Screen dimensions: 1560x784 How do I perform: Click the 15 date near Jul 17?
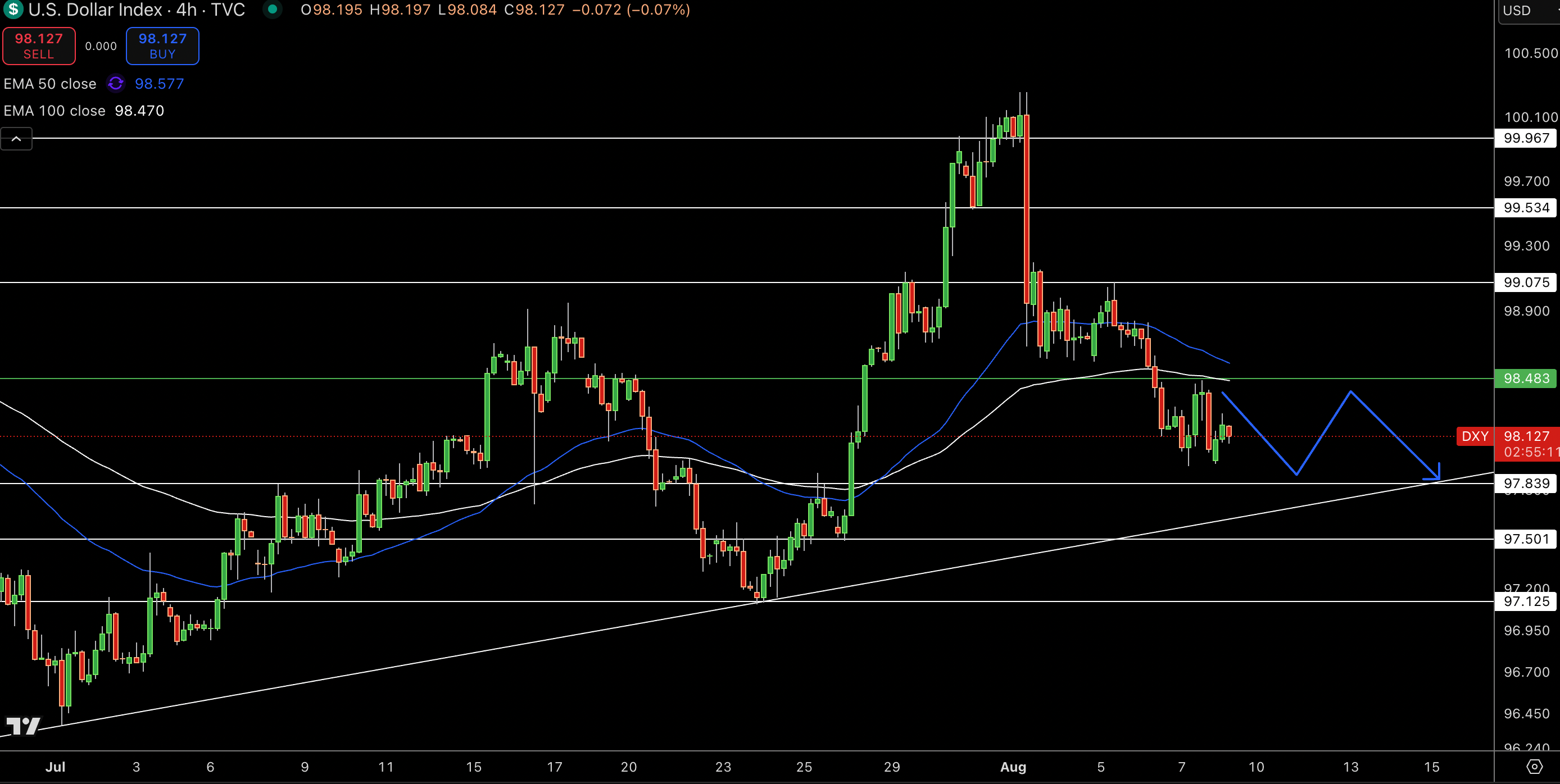pyautogui.click(x=474, y=767)
